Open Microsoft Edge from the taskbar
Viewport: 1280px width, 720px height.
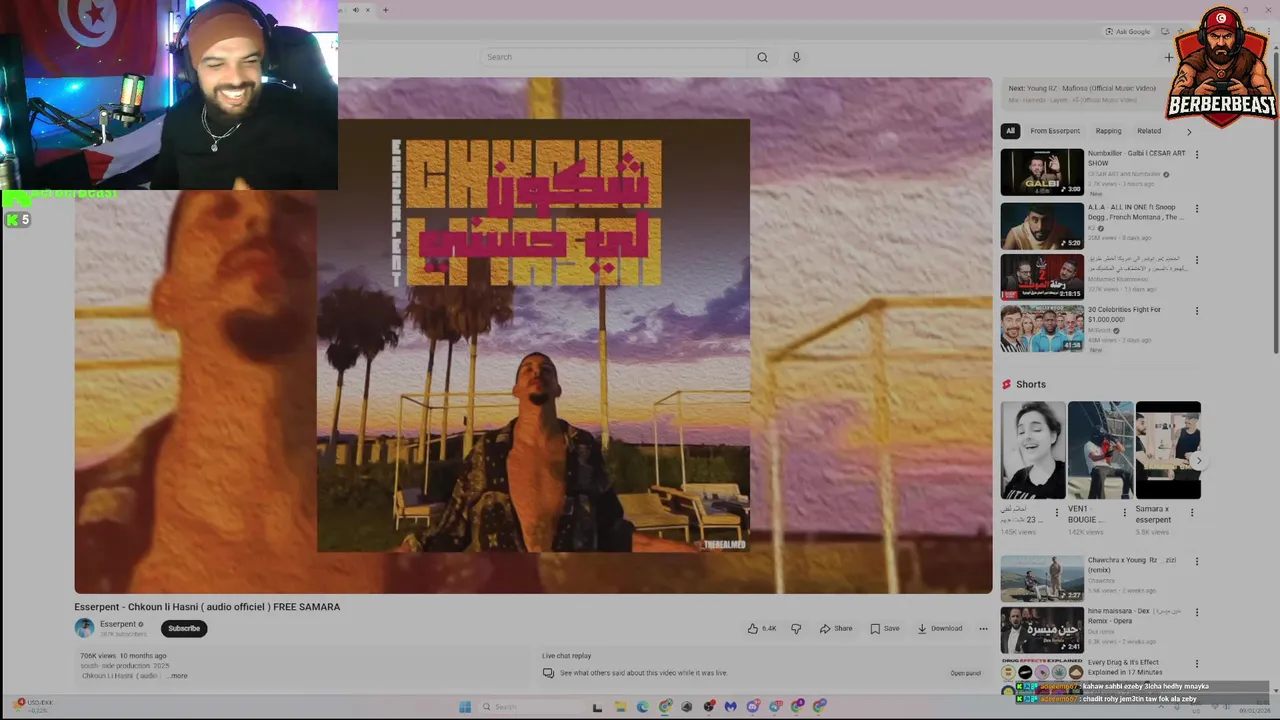click(x=642, y=707)
